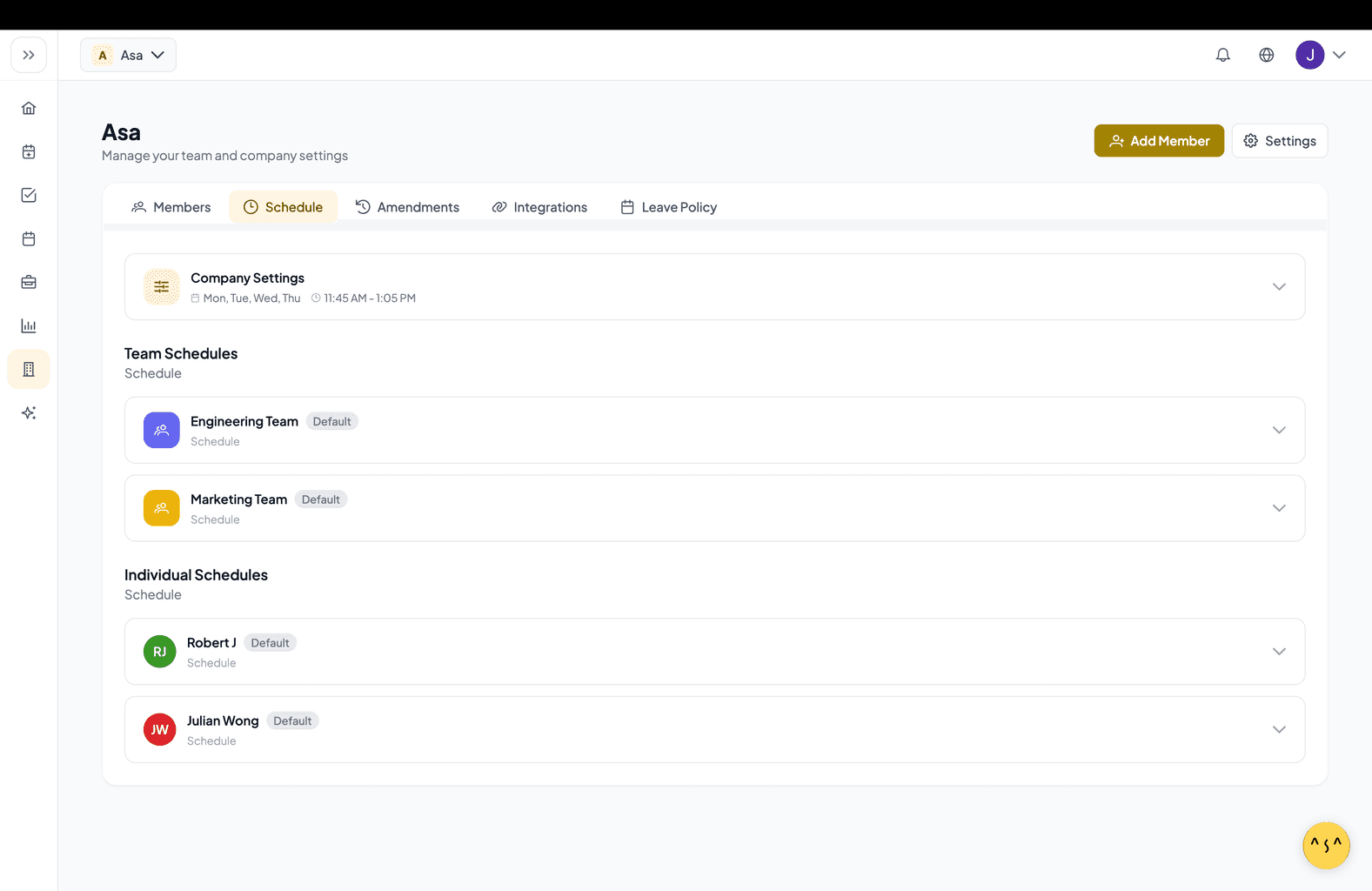Expand the Company Settings panel

(x=1278, y=286)
